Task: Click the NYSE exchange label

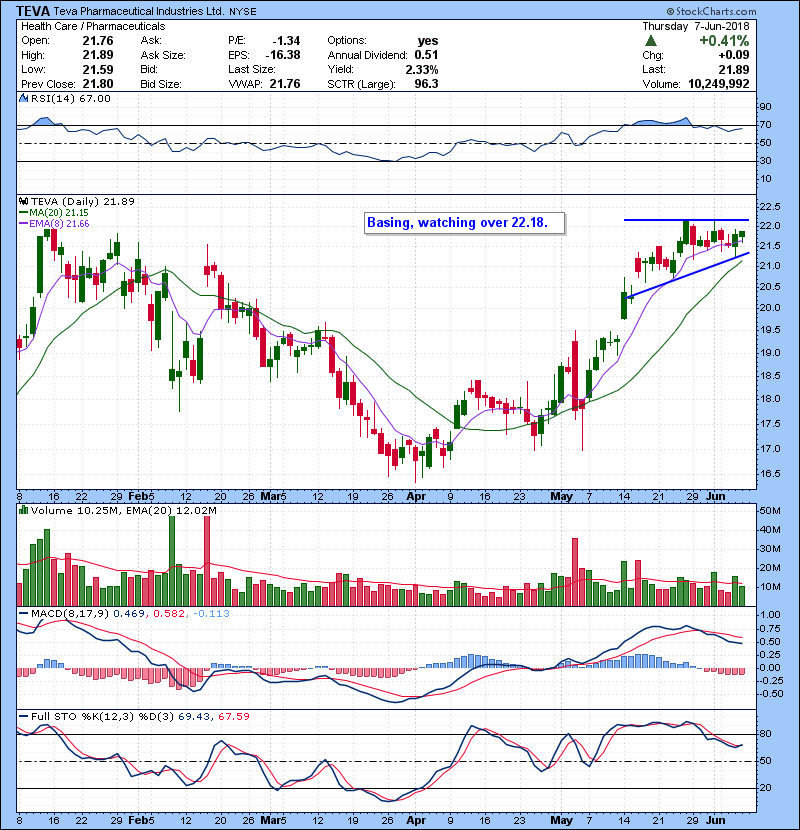Action: click(x=243, y=12)
